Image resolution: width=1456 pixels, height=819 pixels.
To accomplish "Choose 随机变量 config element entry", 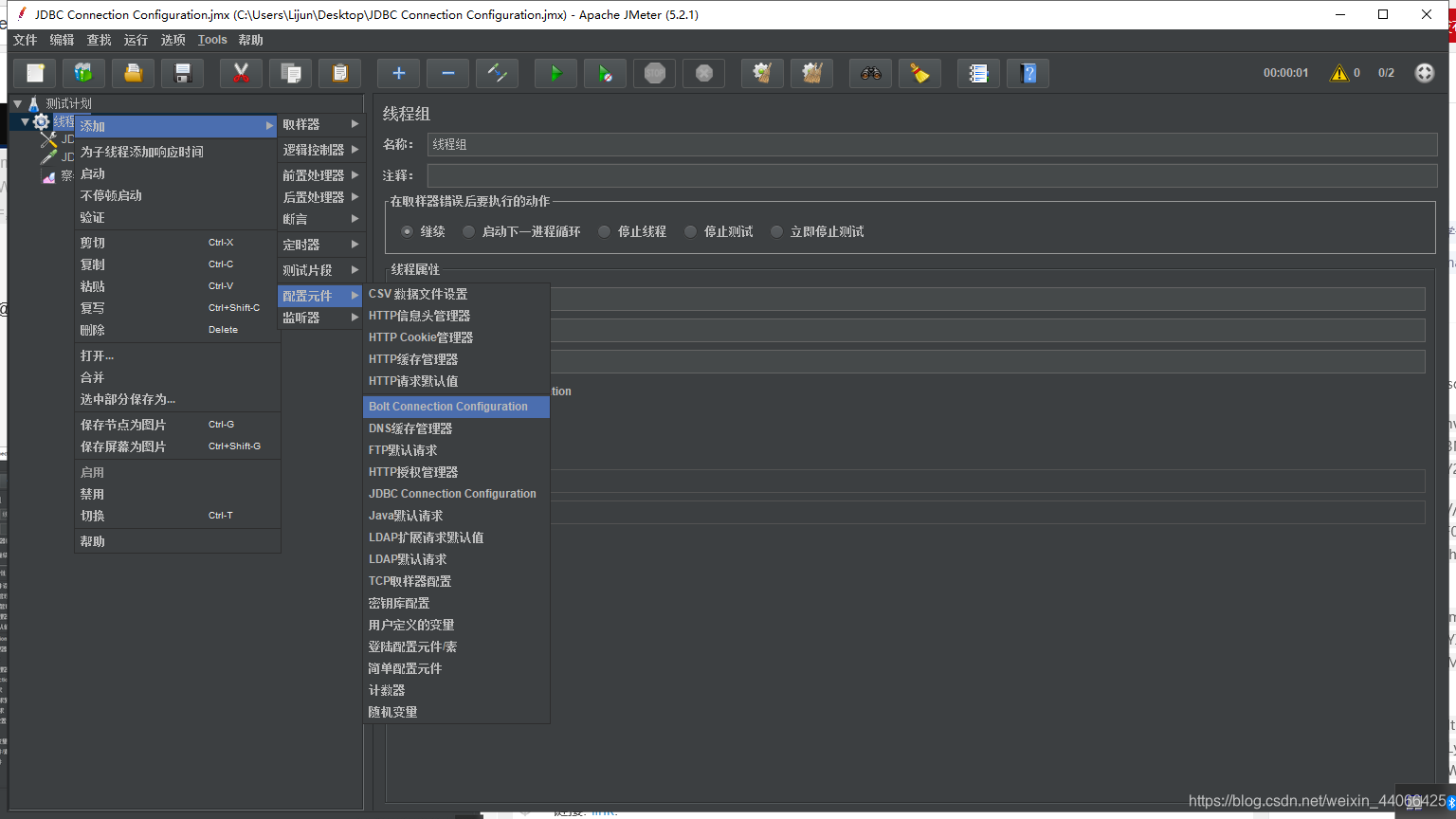I will pos(456,712).
